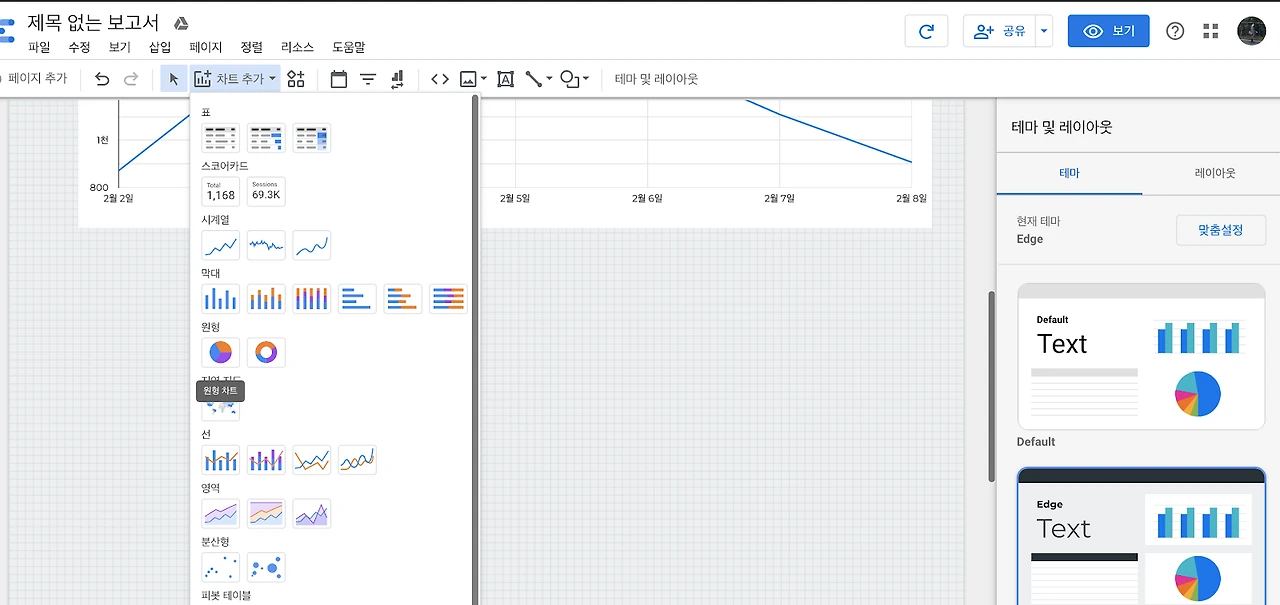Open the line tool dropdown
Screen dimensions: 1280x605
pyautogui.click(x=539, y=79)
